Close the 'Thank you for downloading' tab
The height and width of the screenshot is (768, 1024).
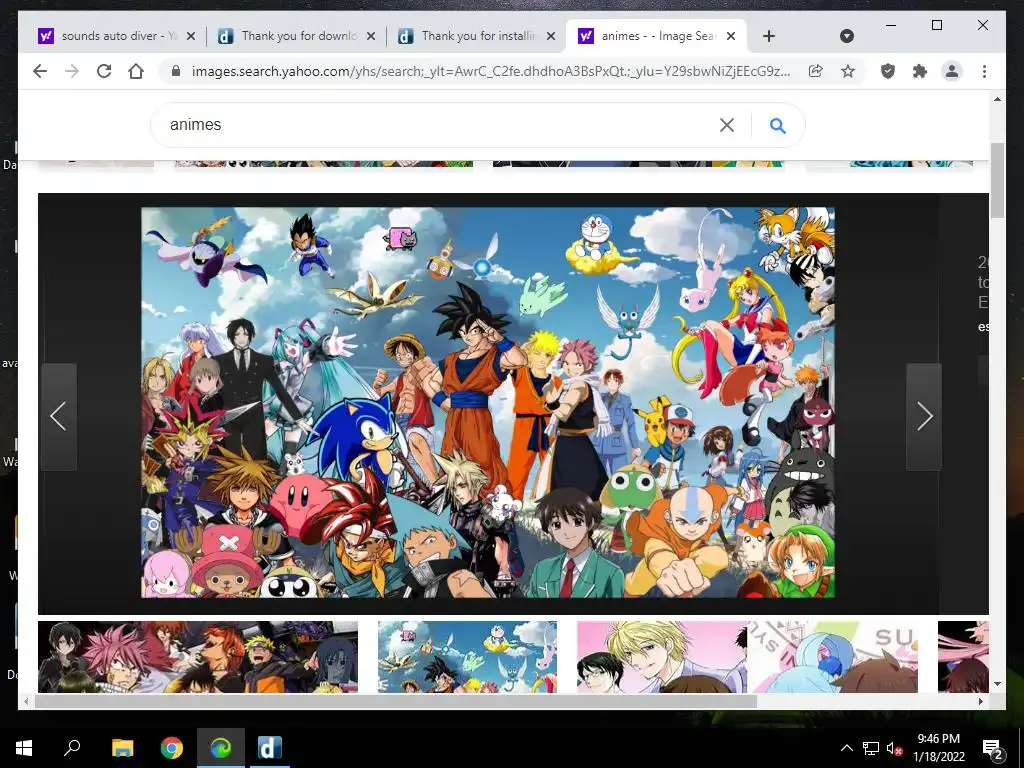371,36
